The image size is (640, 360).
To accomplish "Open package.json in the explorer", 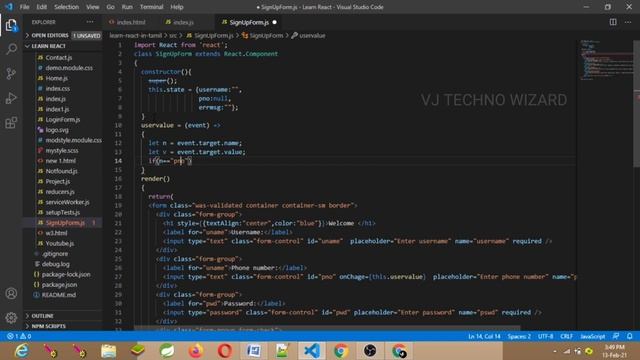I will (59, 284).
